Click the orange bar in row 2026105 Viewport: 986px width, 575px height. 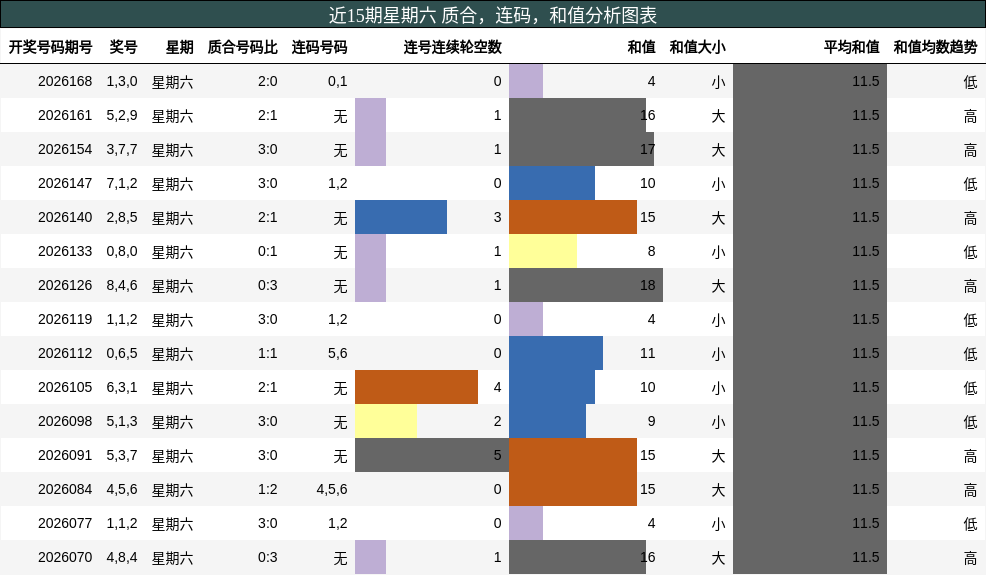click(416, 387)
